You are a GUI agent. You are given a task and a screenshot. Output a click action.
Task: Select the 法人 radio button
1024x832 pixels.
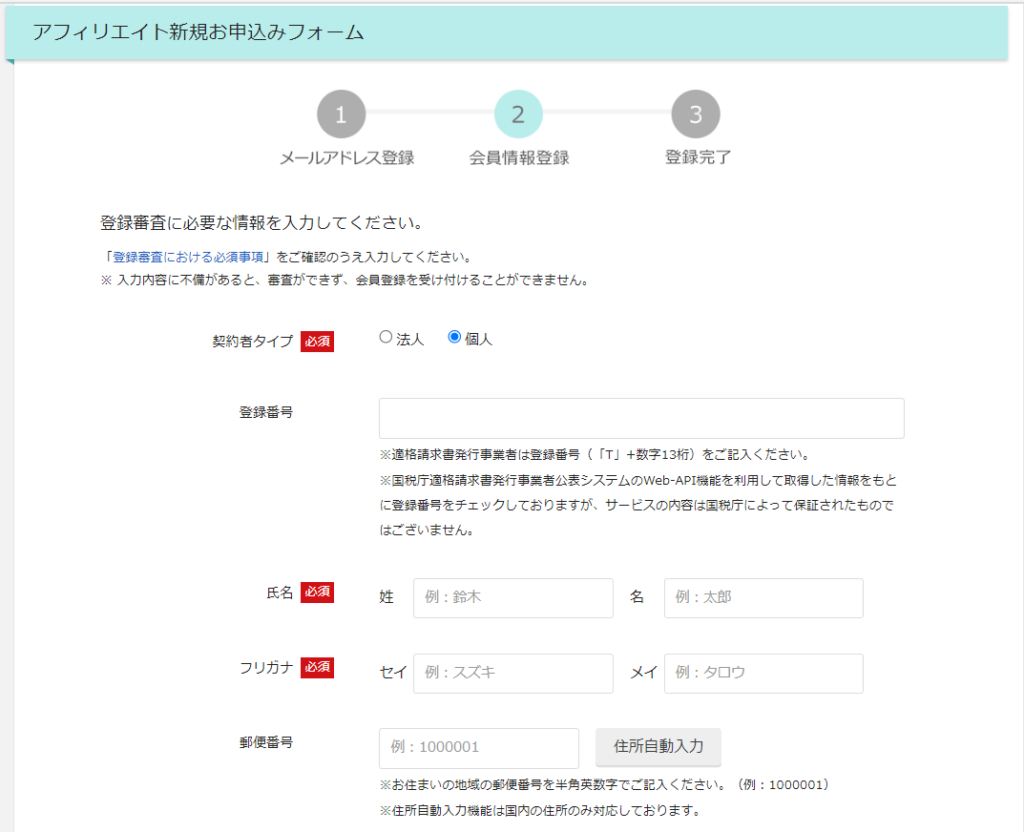pyautogui.click(x=385, y=337)
